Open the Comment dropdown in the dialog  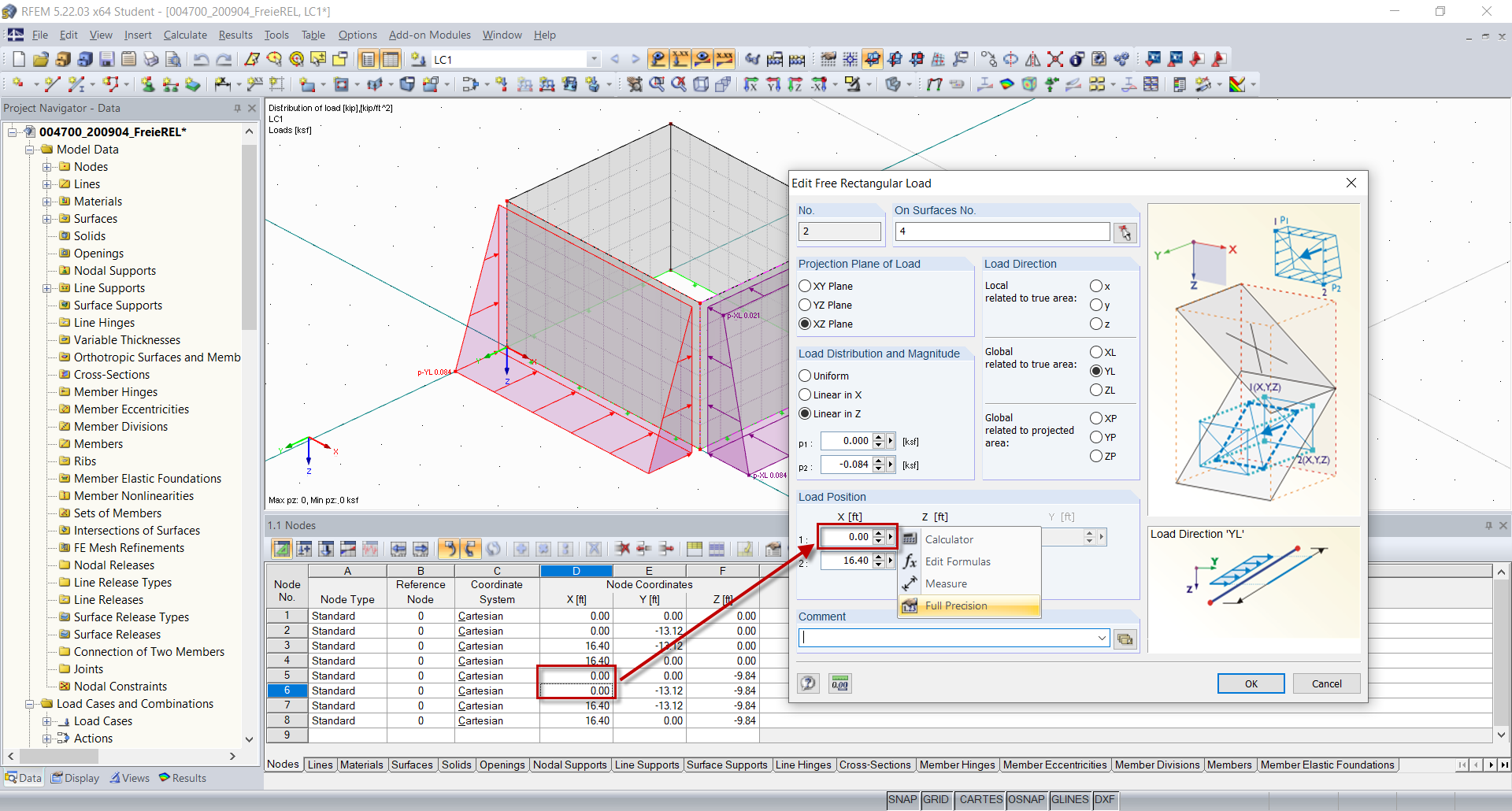pyautogui.click(x=1101, y=637)
